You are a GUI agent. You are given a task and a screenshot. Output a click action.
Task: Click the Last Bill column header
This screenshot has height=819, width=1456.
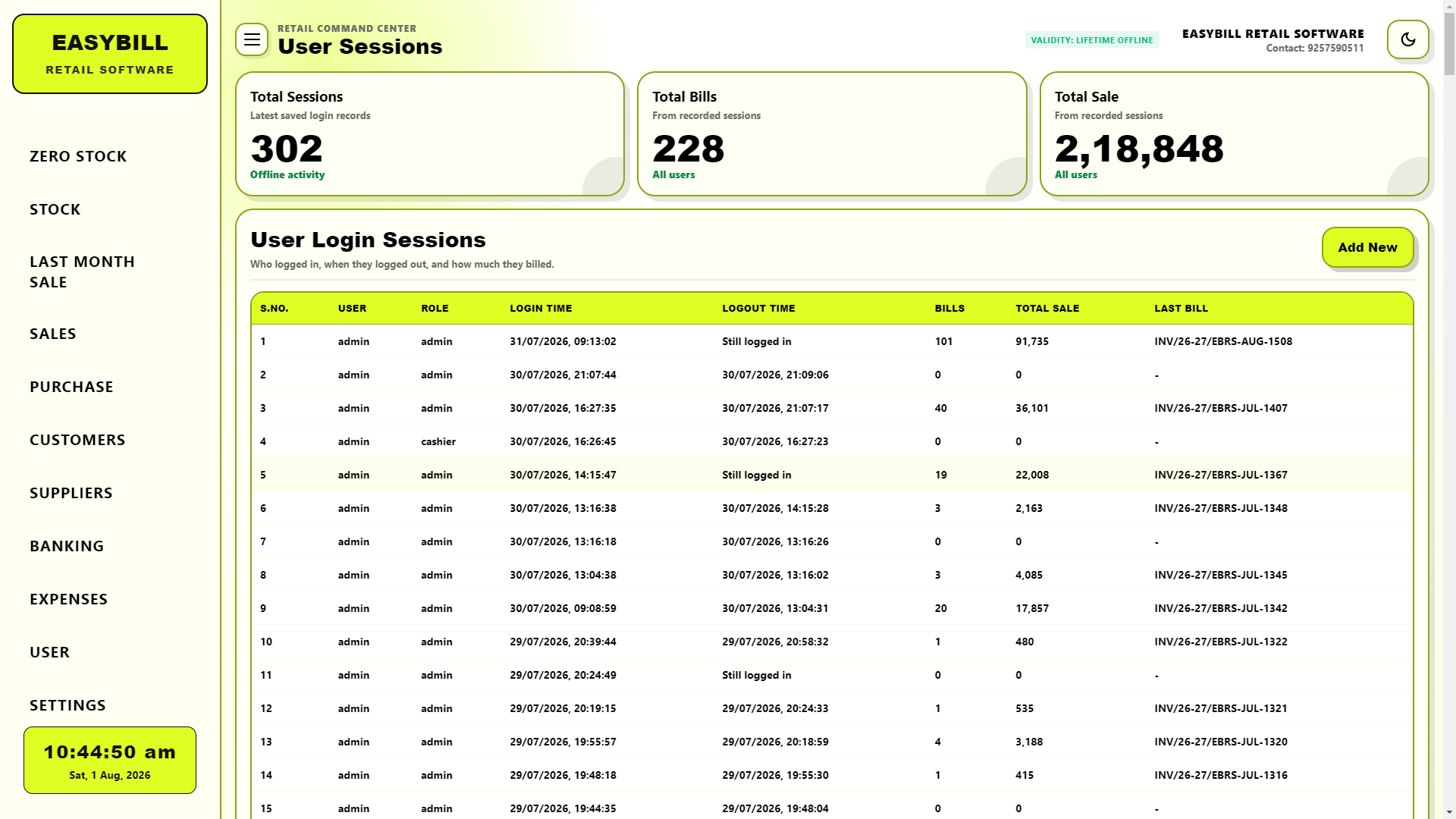coord(1181,309)
